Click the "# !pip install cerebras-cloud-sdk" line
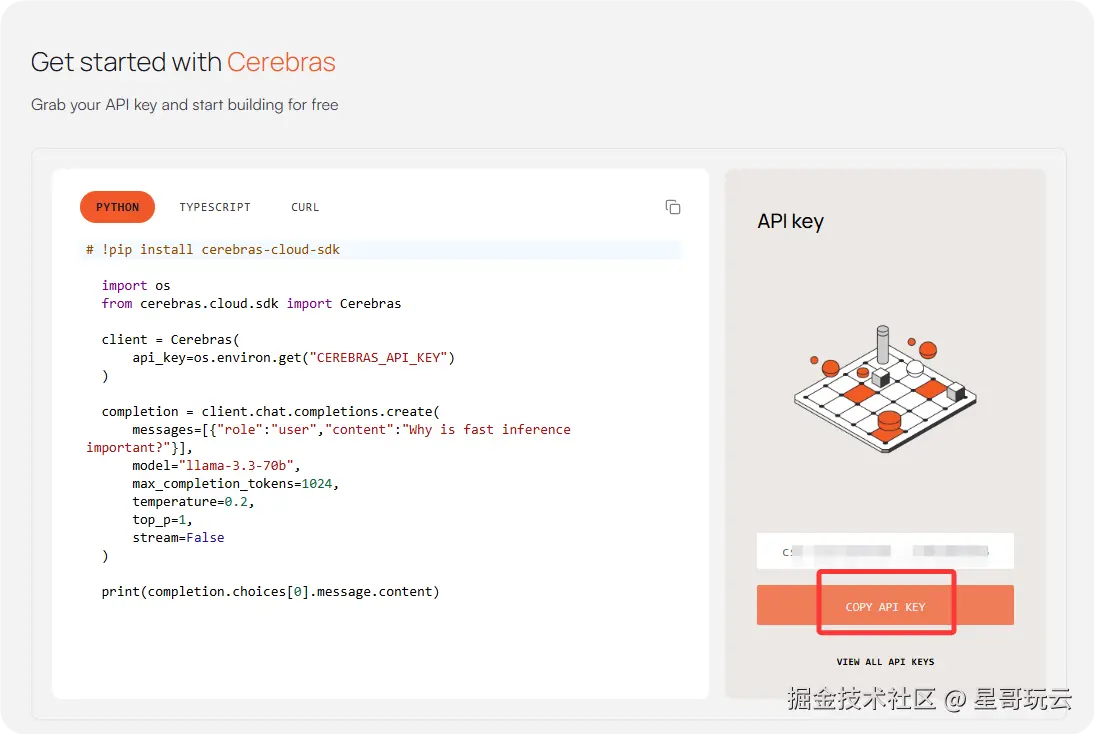This screenshot has height=734, width=1094. pyautogui.click(x=213, y=249)
